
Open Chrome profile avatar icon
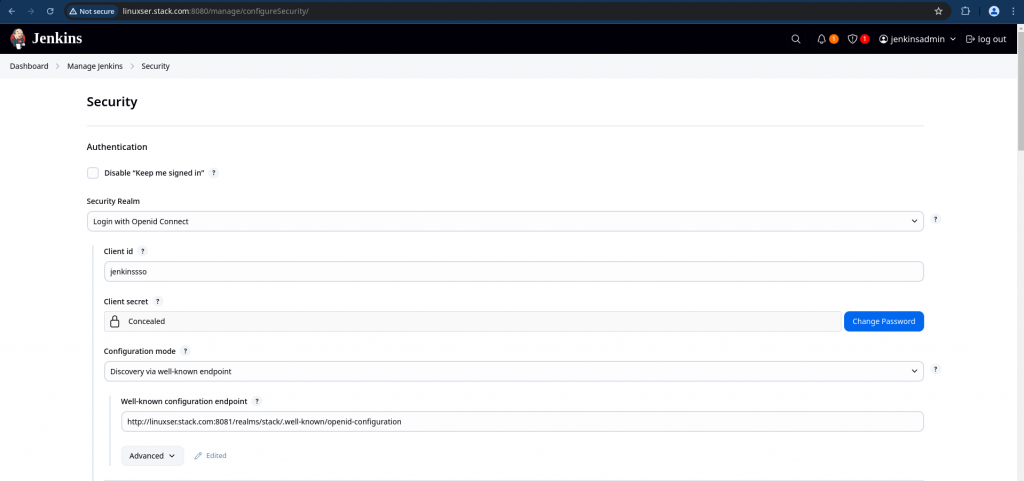[x=994, y=11]
